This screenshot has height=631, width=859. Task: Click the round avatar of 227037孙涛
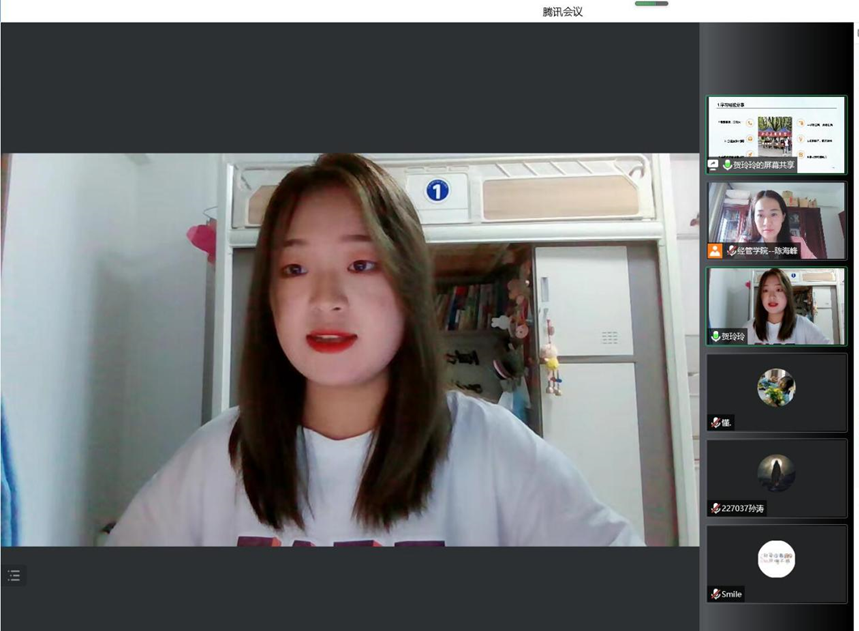(776, 473)
